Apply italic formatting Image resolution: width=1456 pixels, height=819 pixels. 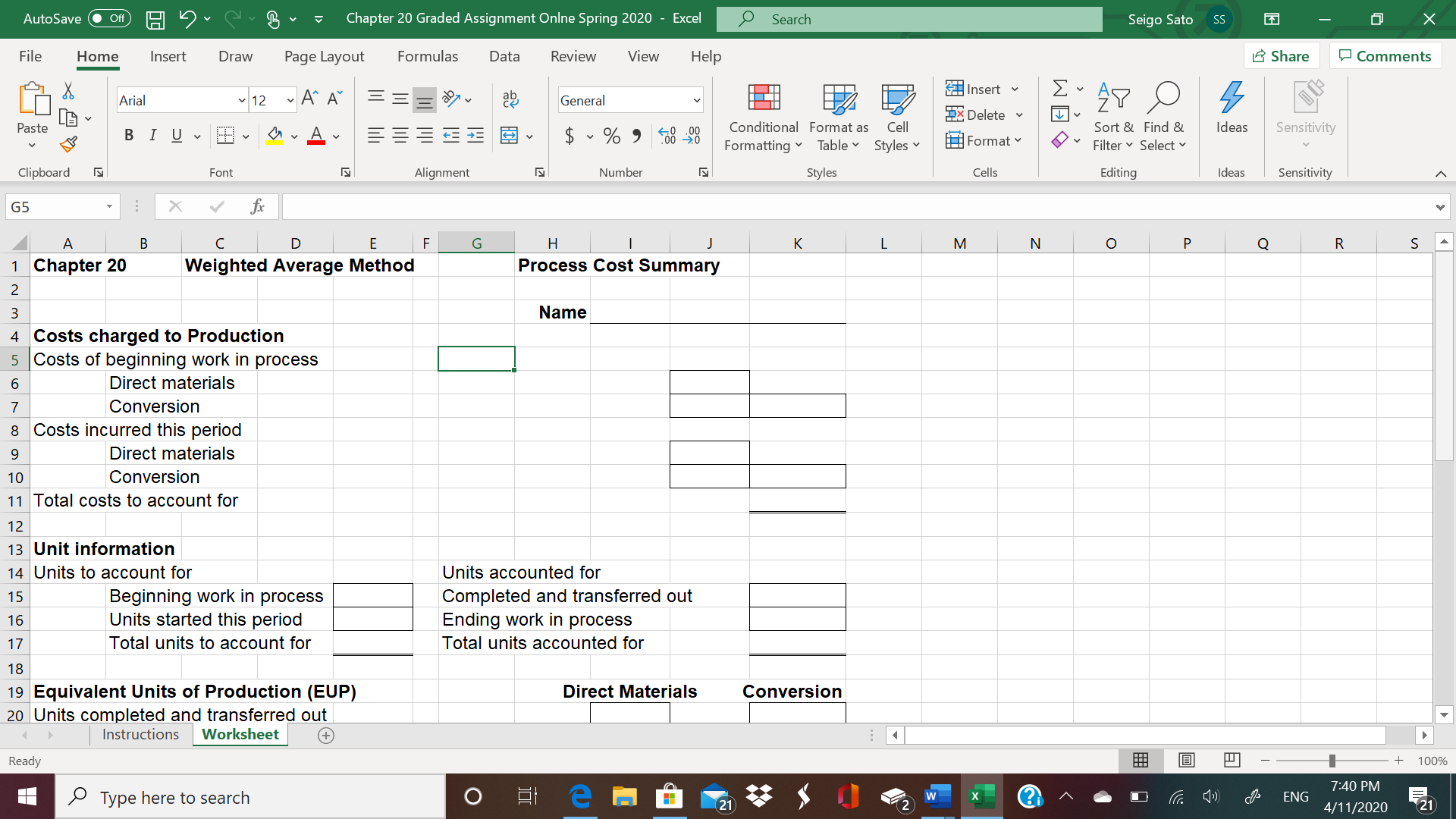[152, 135]
